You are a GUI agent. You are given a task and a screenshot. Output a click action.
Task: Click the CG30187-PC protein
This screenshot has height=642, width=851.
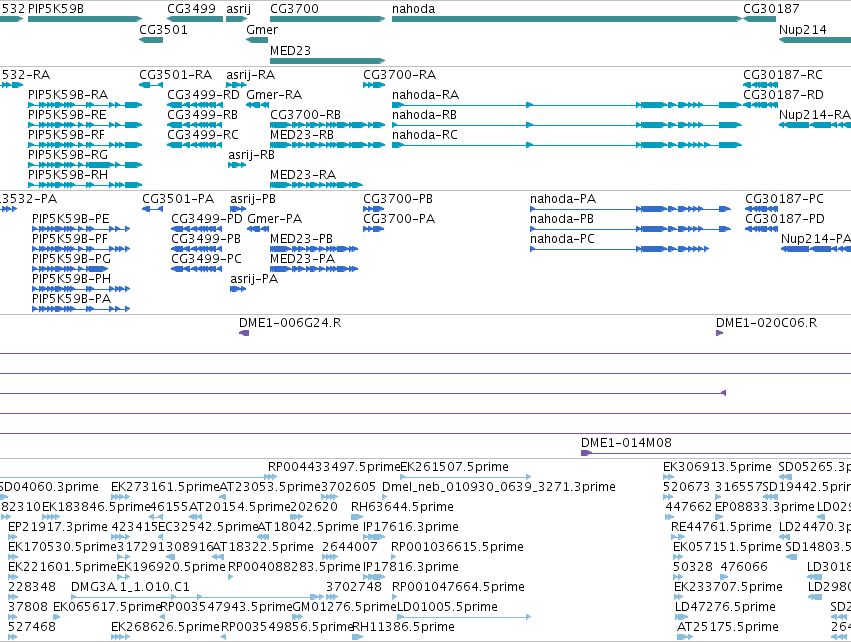click(761, 209)
